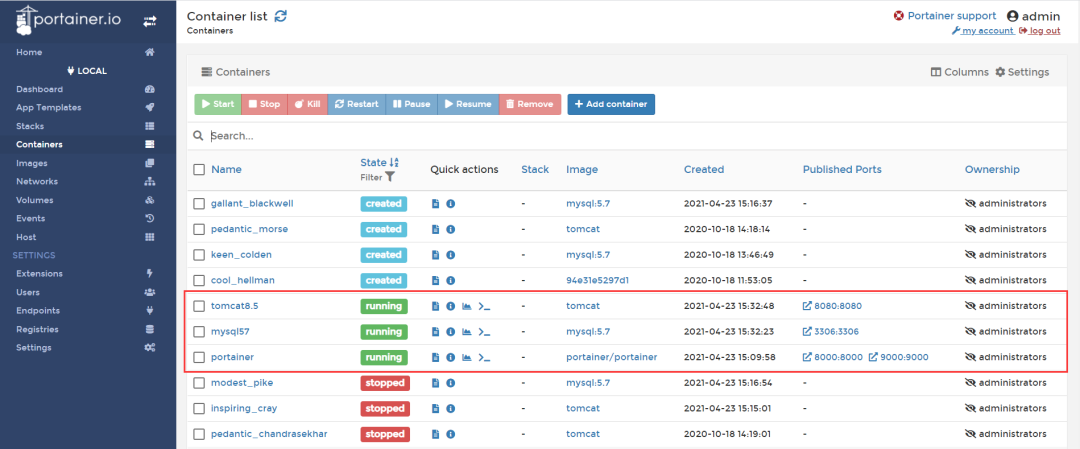Open logs icon for gallant_blackwell
This screenshot has height=449, width=1080.
point(435,204)
